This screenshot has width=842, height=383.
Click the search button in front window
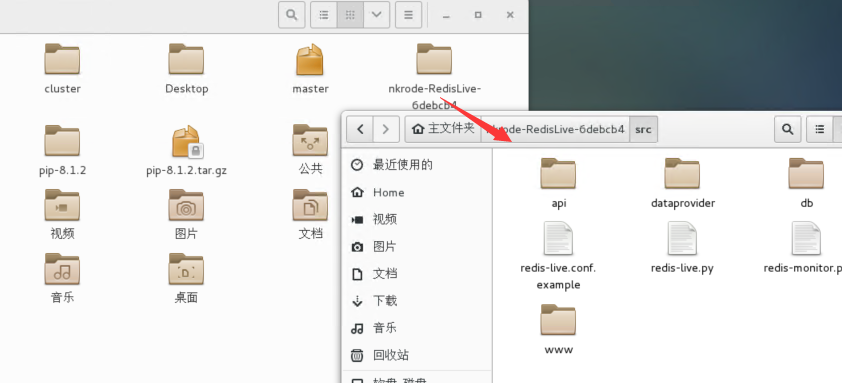pyautogui.click(x=787, y=129)
